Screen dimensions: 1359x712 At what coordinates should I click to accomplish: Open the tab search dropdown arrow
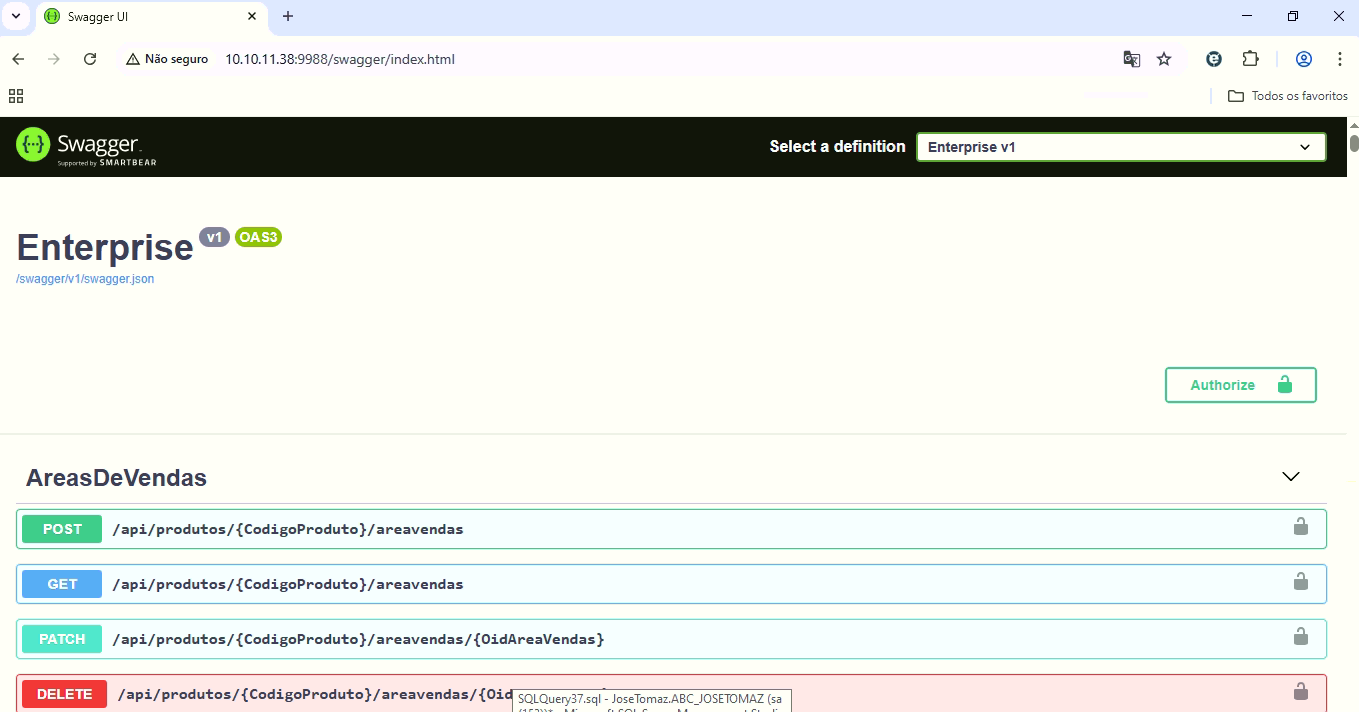point(16,16)
